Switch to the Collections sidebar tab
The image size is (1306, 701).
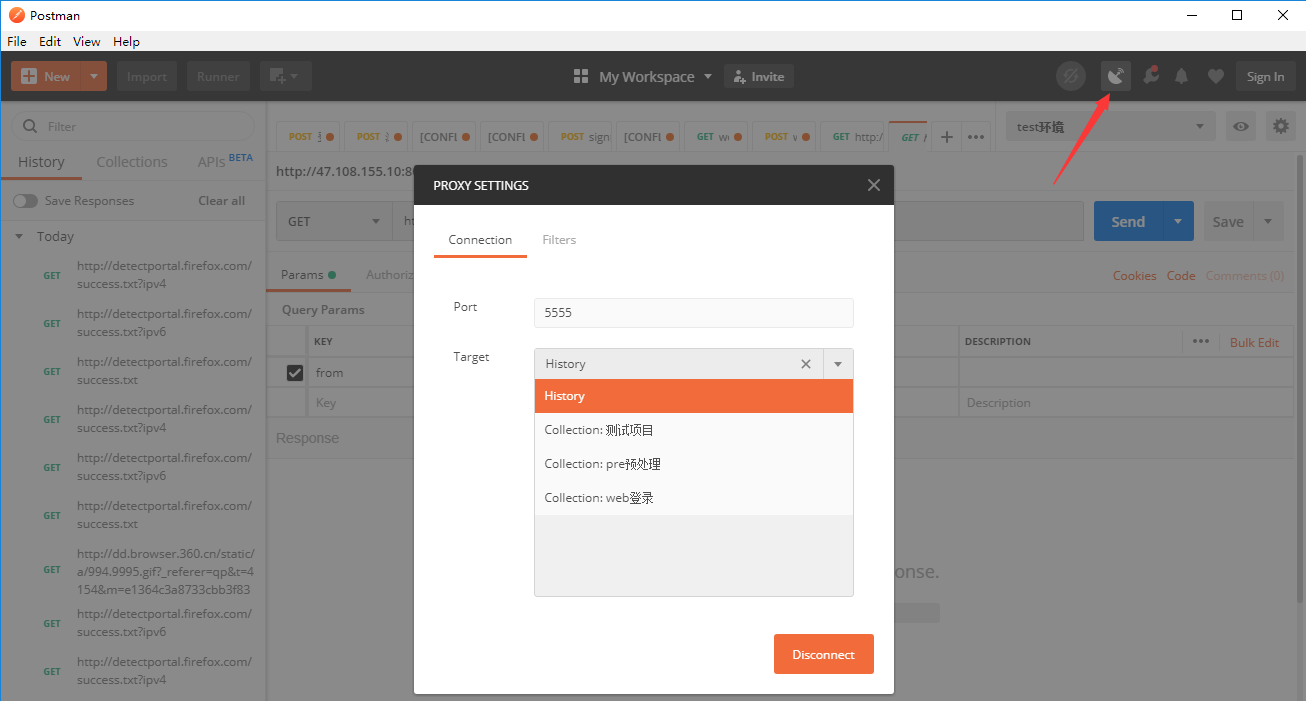(x=132, y=162)
